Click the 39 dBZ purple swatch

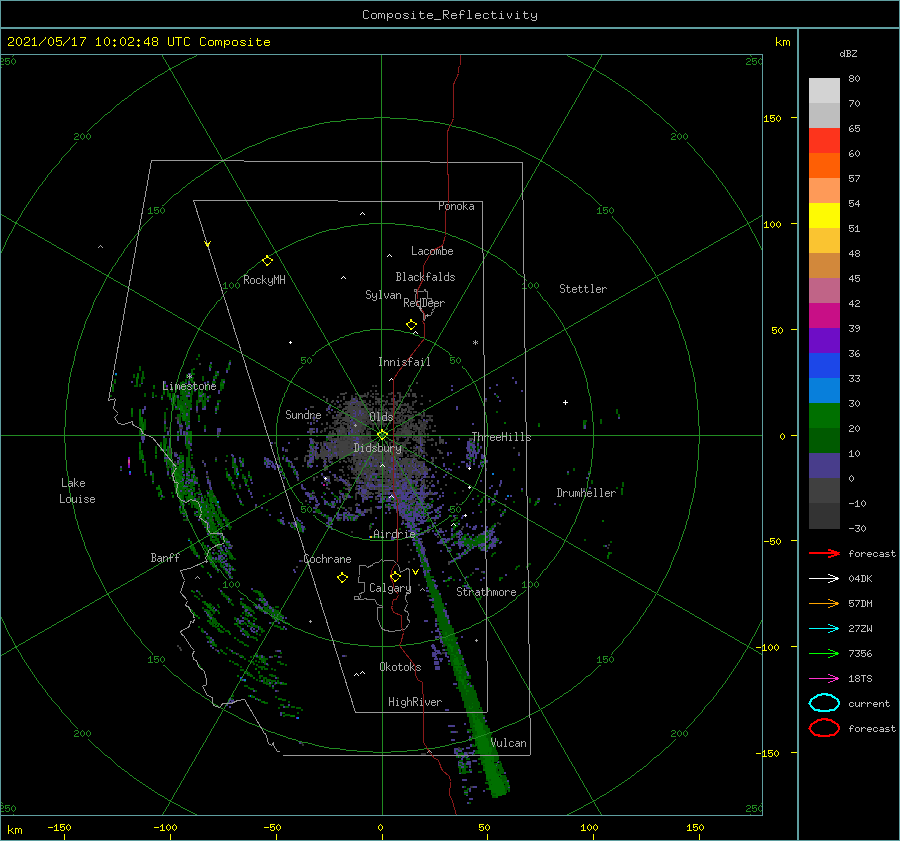[x=824, y=340]
